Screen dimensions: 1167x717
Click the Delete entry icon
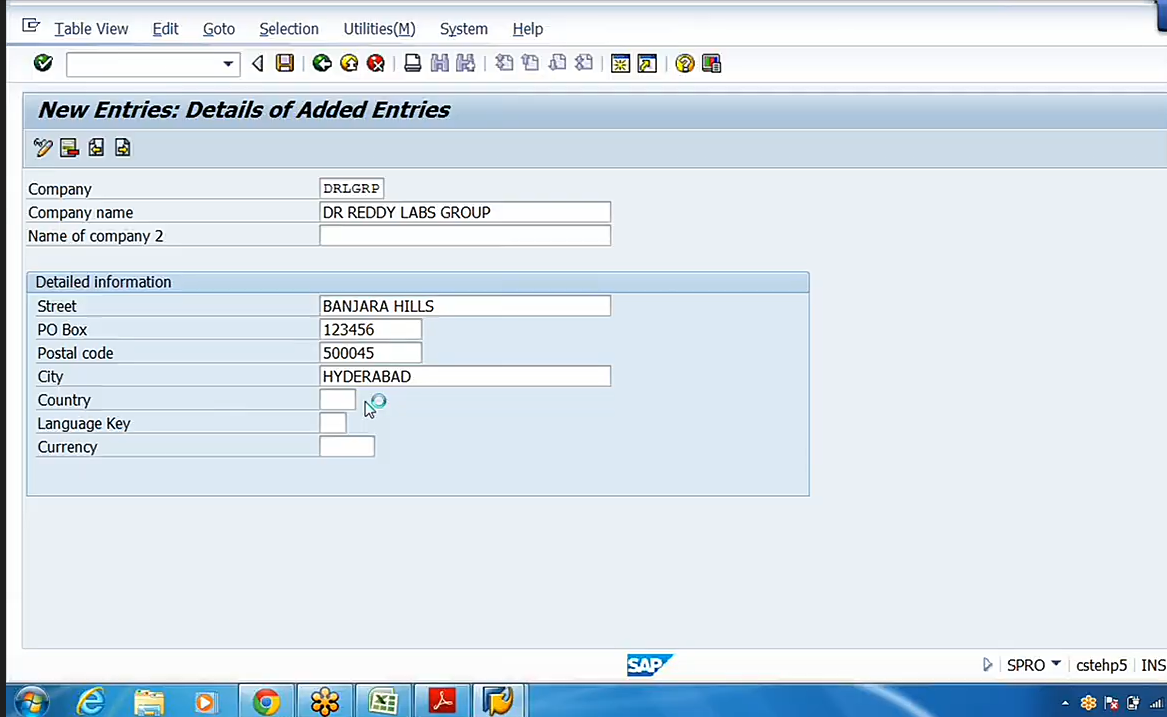click(x=69, y=147)
